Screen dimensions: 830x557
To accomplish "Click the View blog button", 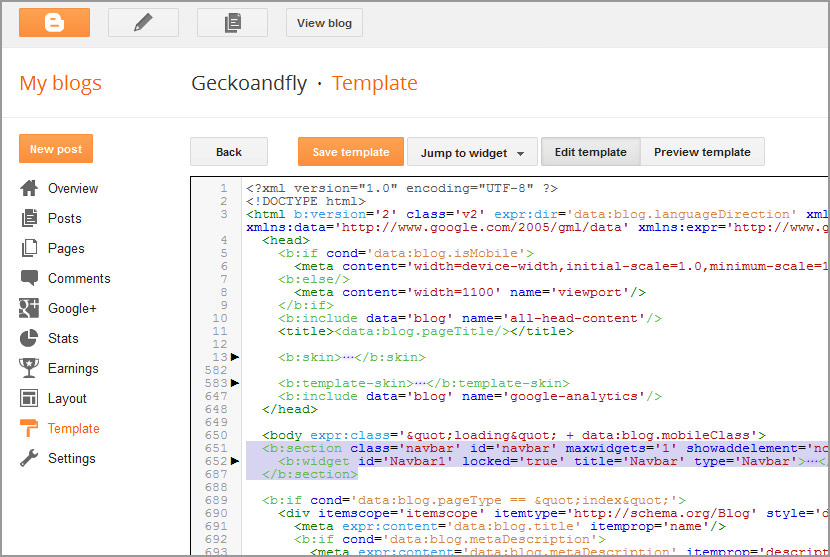I will click(324, 23).
